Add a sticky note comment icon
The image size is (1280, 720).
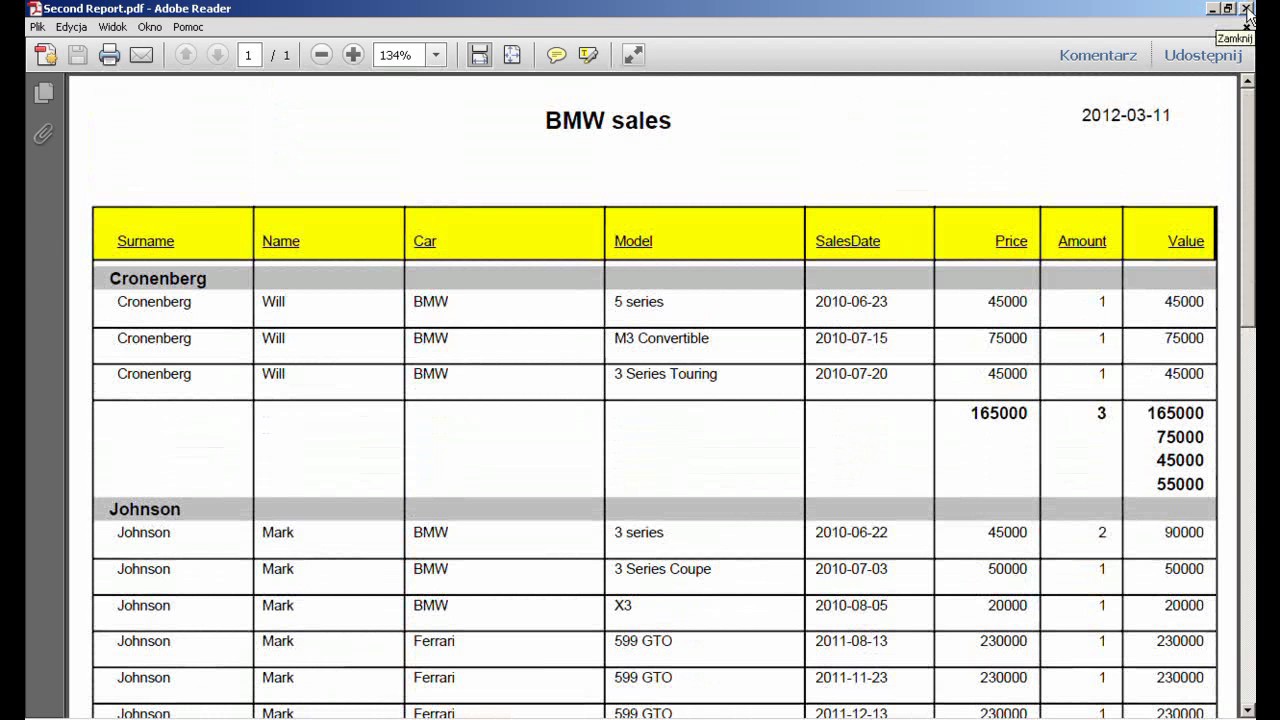[x=557, y=55]
